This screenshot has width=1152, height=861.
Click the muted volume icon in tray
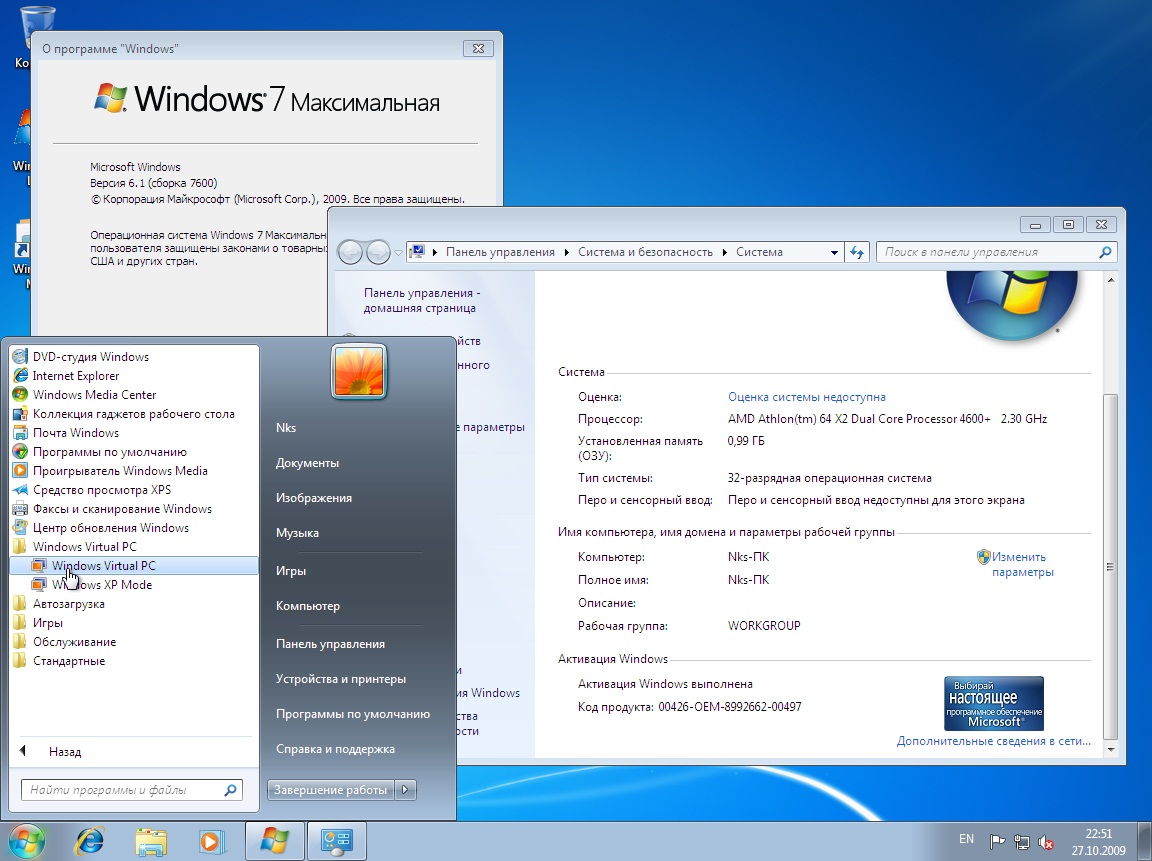1045,842
